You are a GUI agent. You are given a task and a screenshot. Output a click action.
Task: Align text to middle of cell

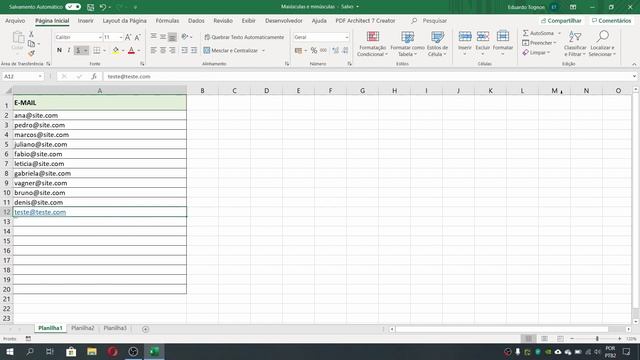click(163, 37)
